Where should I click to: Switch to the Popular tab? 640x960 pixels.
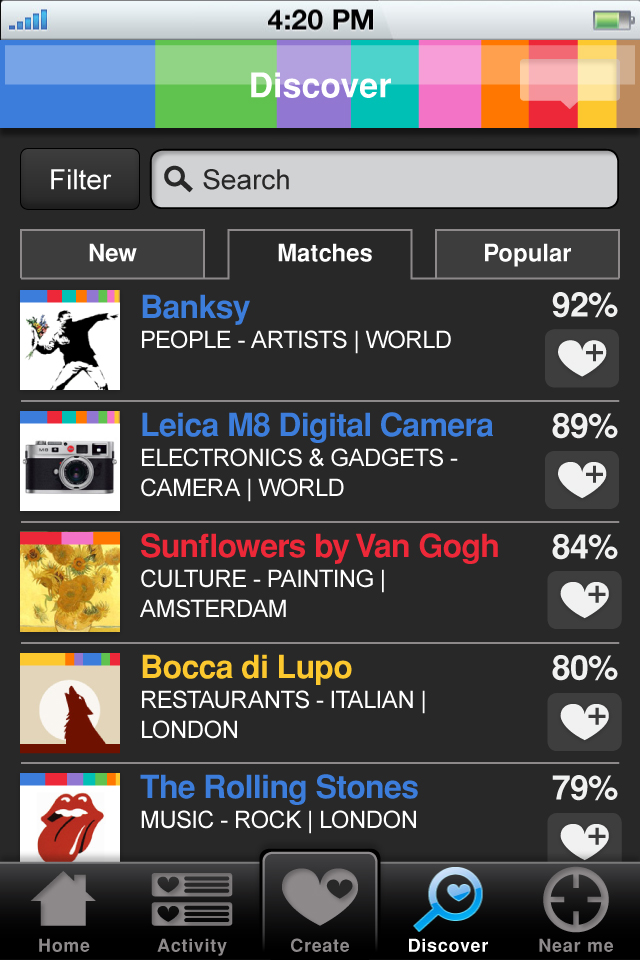coord(527,254)
